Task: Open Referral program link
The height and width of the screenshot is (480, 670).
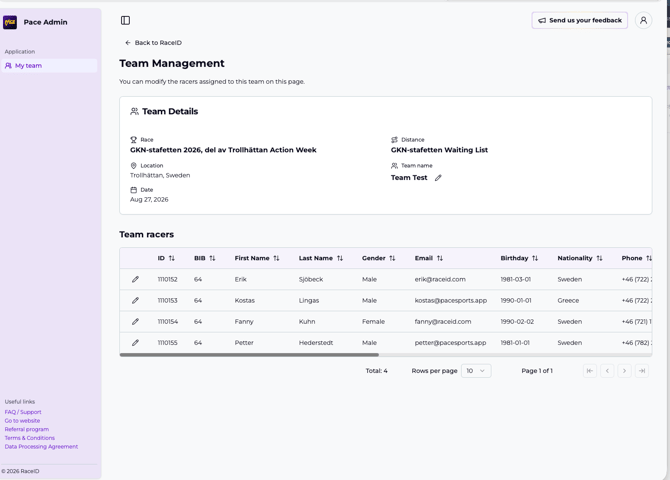Action: tap(27, 429)
